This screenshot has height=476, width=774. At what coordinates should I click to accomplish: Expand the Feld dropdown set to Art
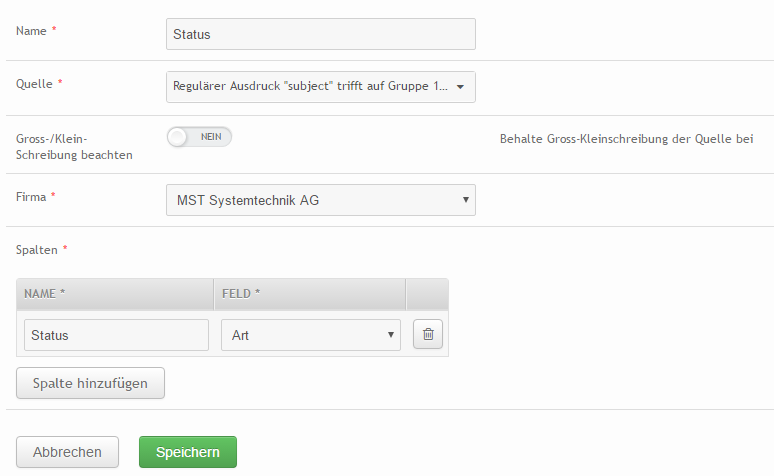[310, 335]
